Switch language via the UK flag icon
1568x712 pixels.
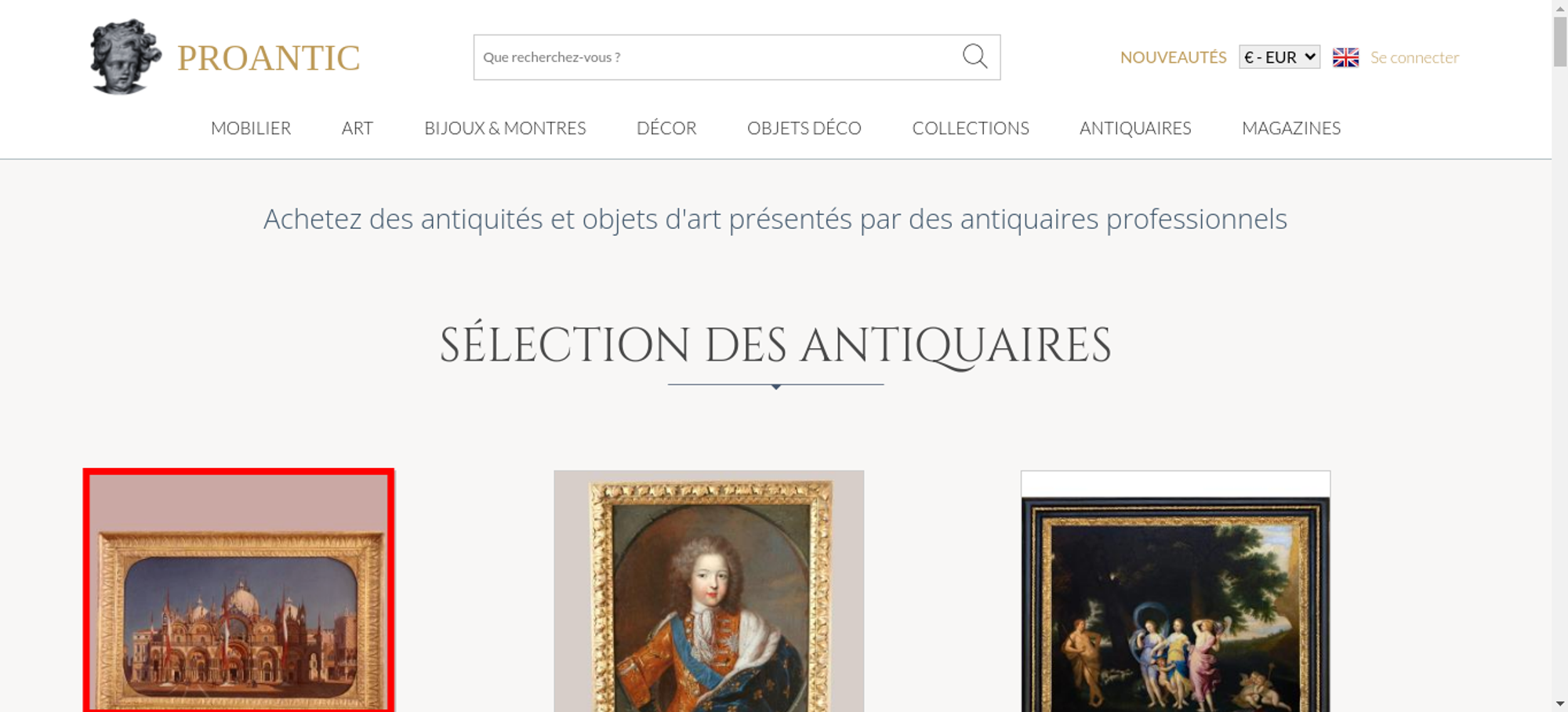click(1345, 57)
